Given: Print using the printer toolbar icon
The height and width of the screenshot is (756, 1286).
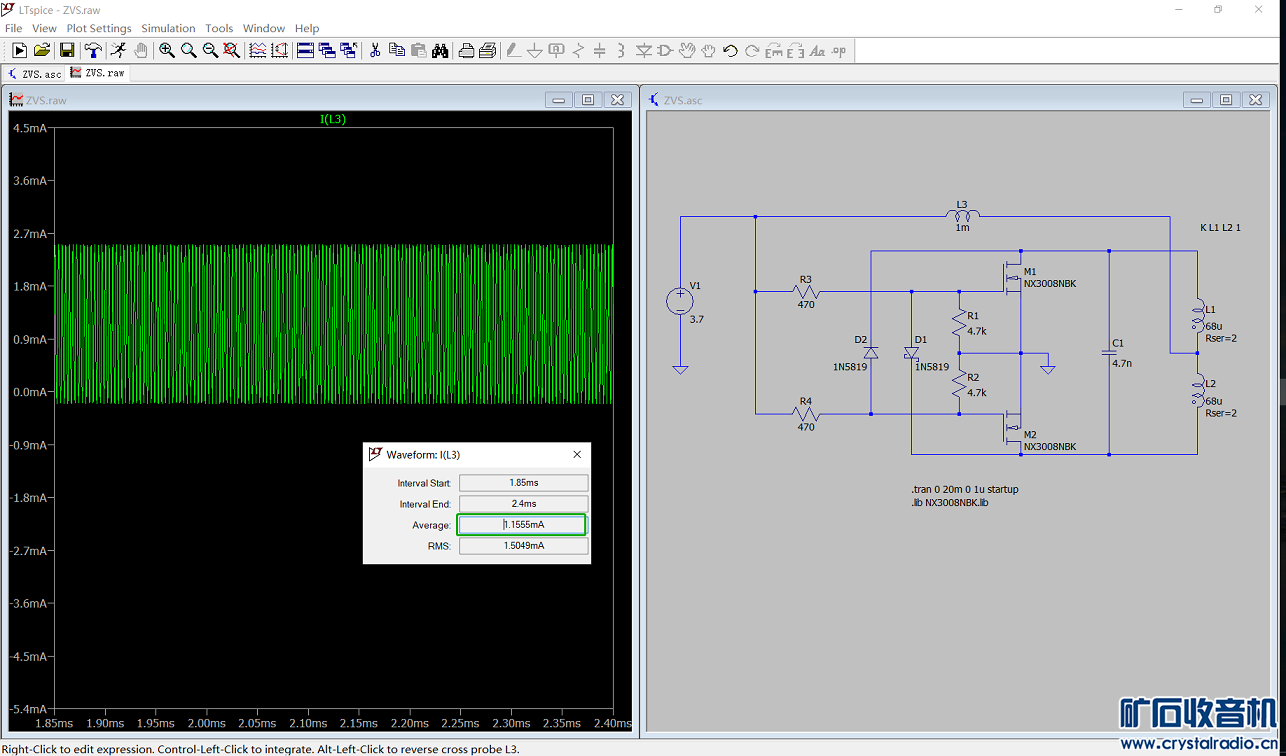Looking at the screenshot, I should click(466, 50).
